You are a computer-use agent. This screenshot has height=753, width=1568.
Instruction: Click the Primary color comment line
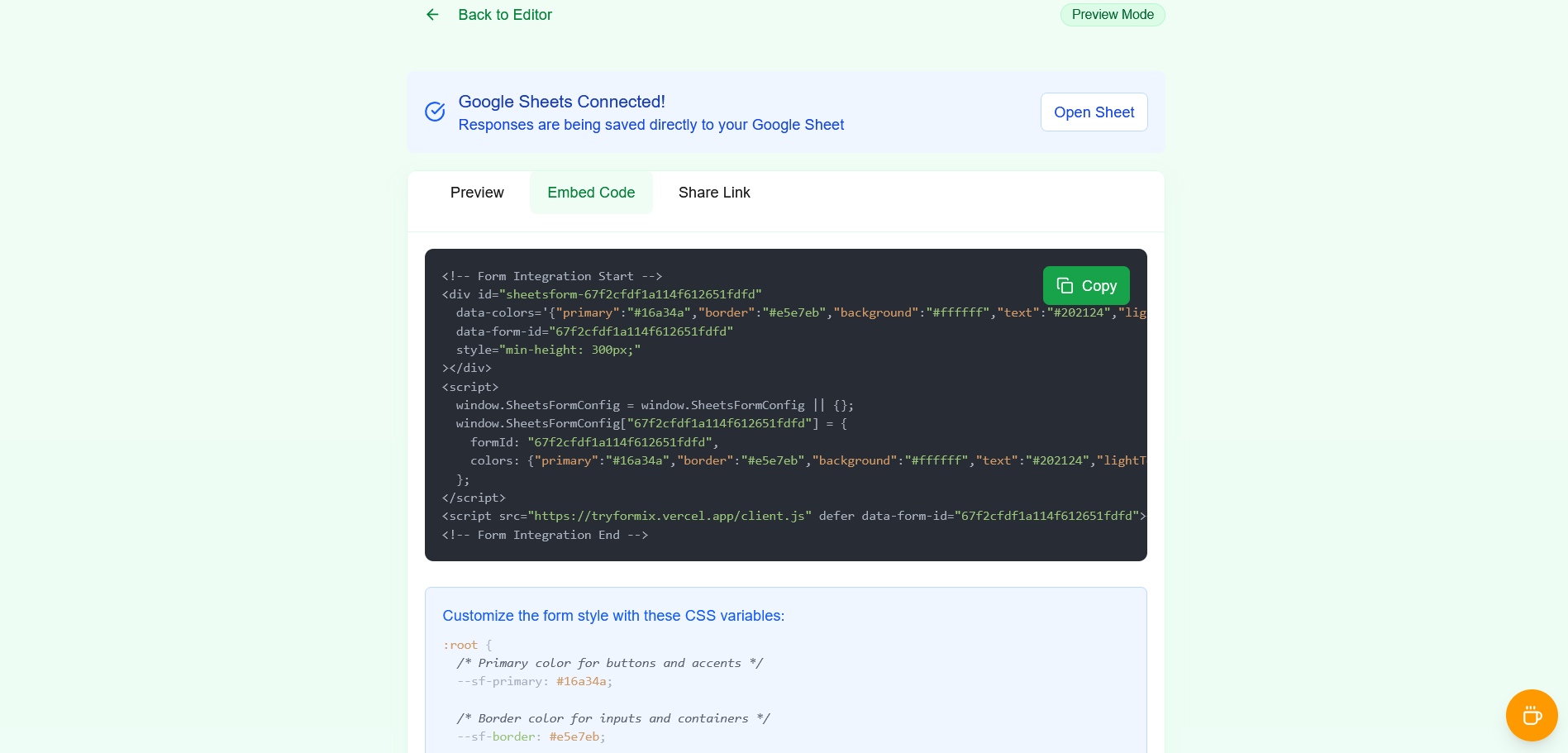coord(610,663)
